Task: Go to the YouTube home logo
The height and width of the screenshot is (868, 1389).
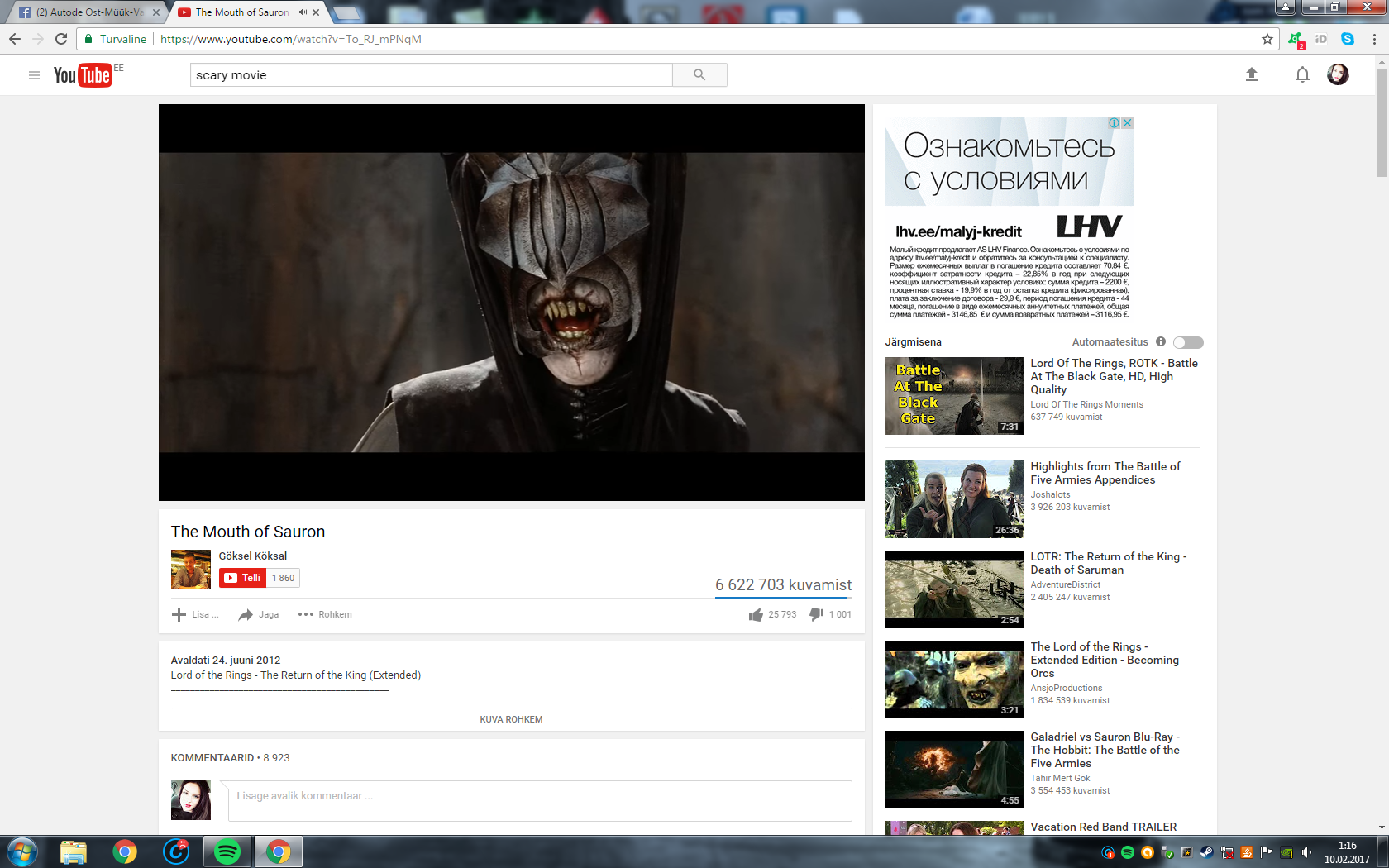Action: [83, 75]
